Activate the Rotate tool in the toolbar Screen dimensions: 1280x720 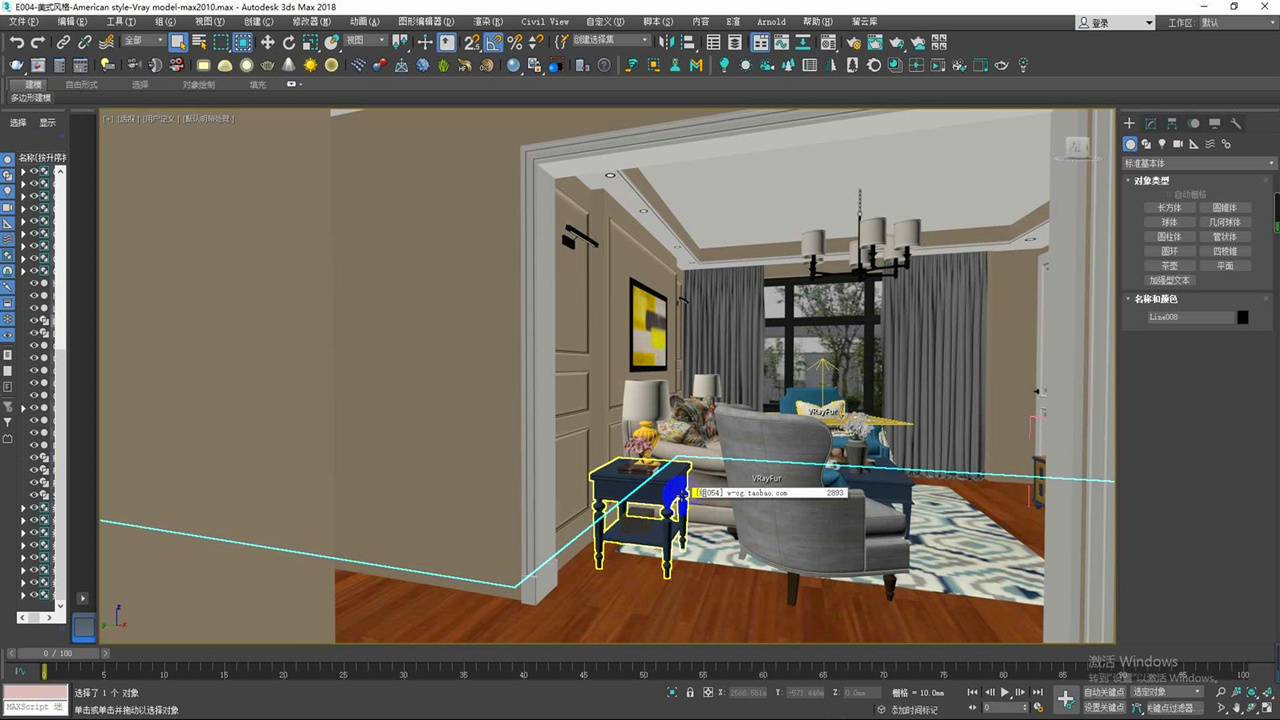pos(289,42)
